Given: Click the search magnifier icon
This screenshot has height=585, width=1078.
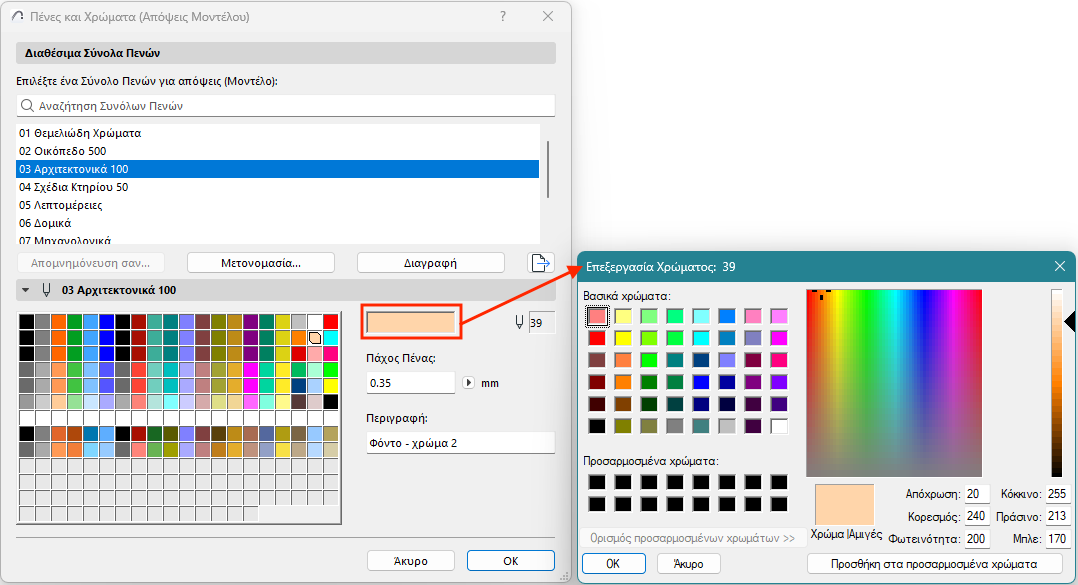Looking at the screenshot, I should click(25, 105).
